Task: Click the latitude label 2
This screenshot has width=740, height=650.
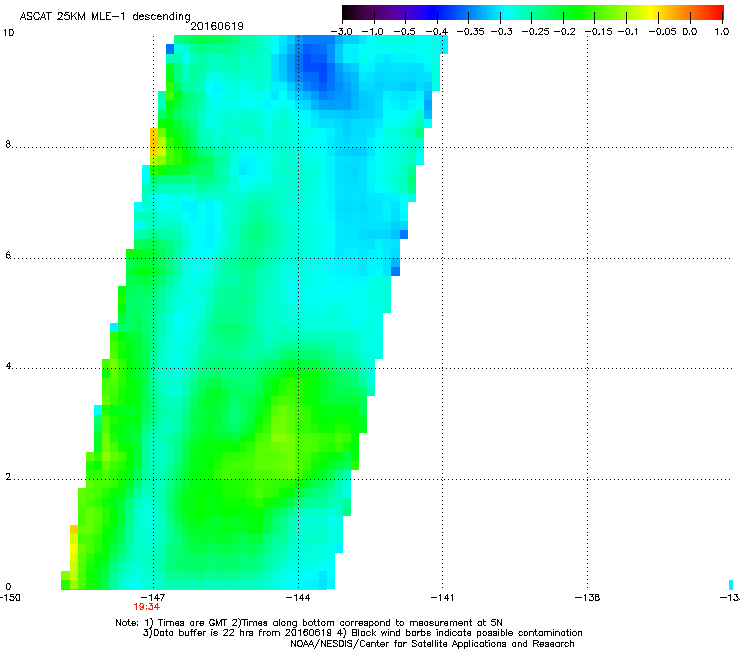Action: click(8, 477)
